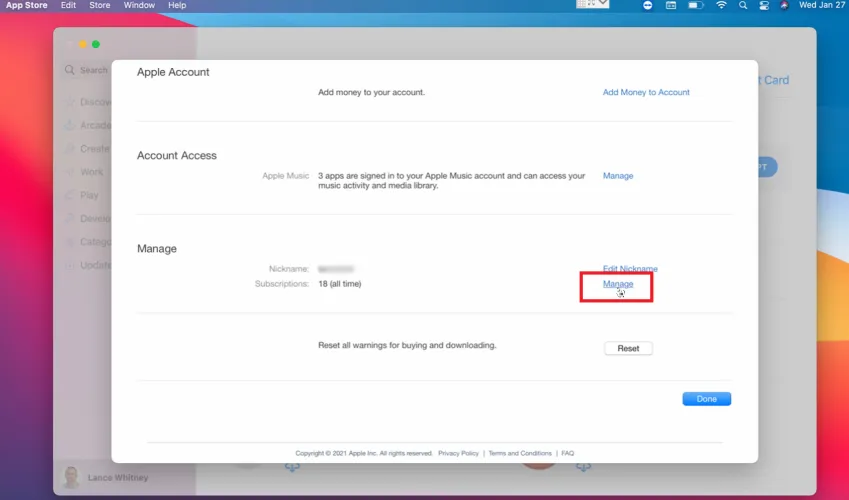Open the Store menu
Screen dimensions: 849x500
(x=100, y=6)
